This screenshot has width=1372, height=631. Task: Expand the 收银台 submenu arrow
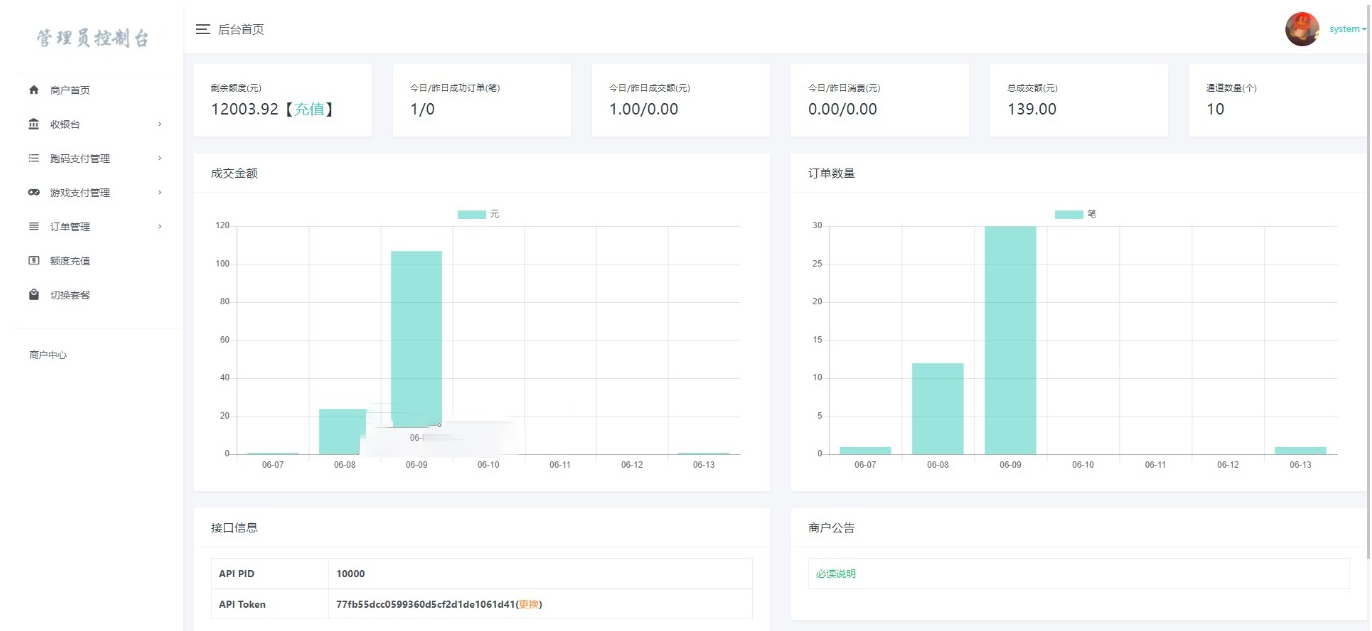[160, 124]
